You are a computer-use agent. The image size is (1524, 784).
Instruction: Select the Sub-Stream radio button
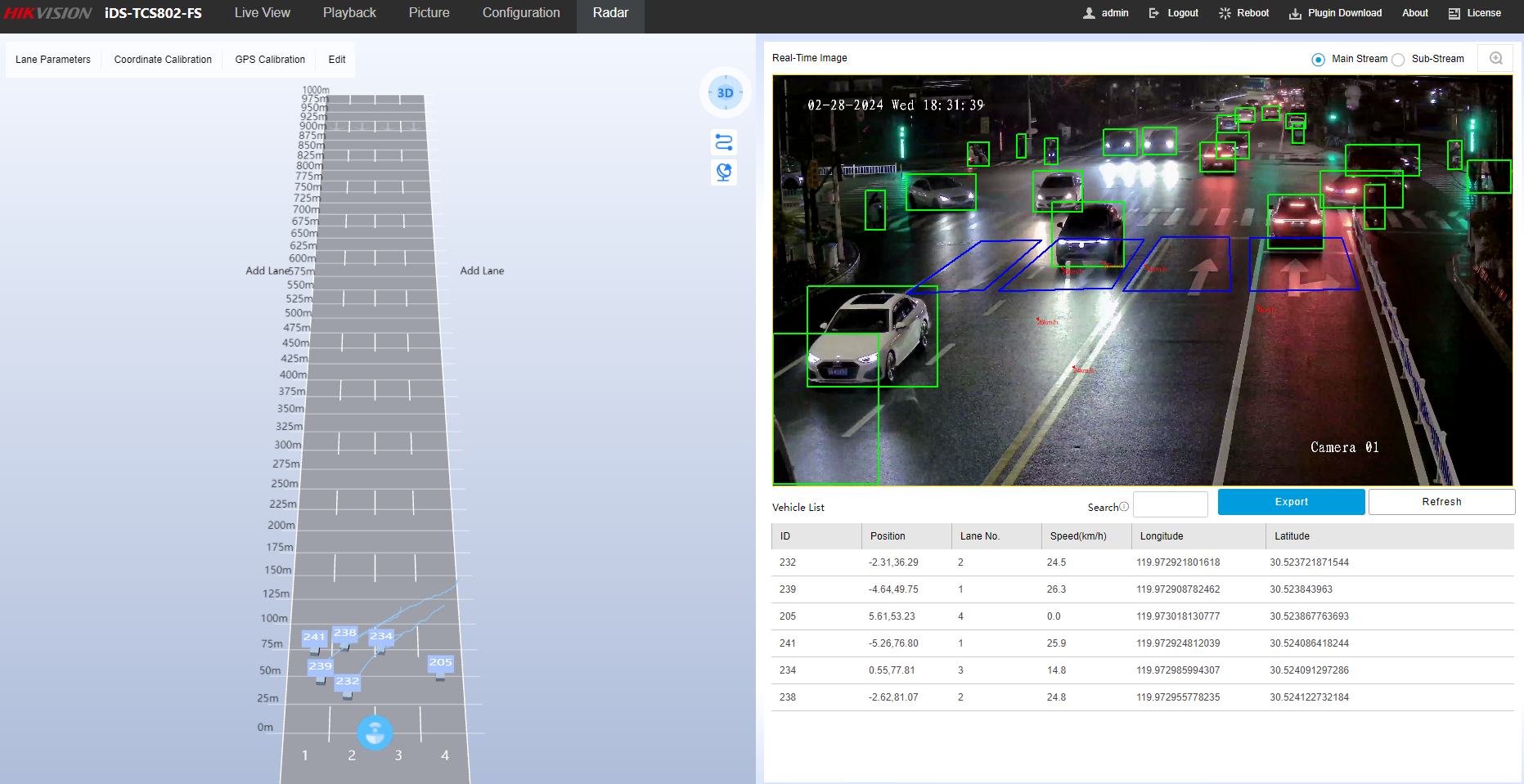click(1398, 60)
